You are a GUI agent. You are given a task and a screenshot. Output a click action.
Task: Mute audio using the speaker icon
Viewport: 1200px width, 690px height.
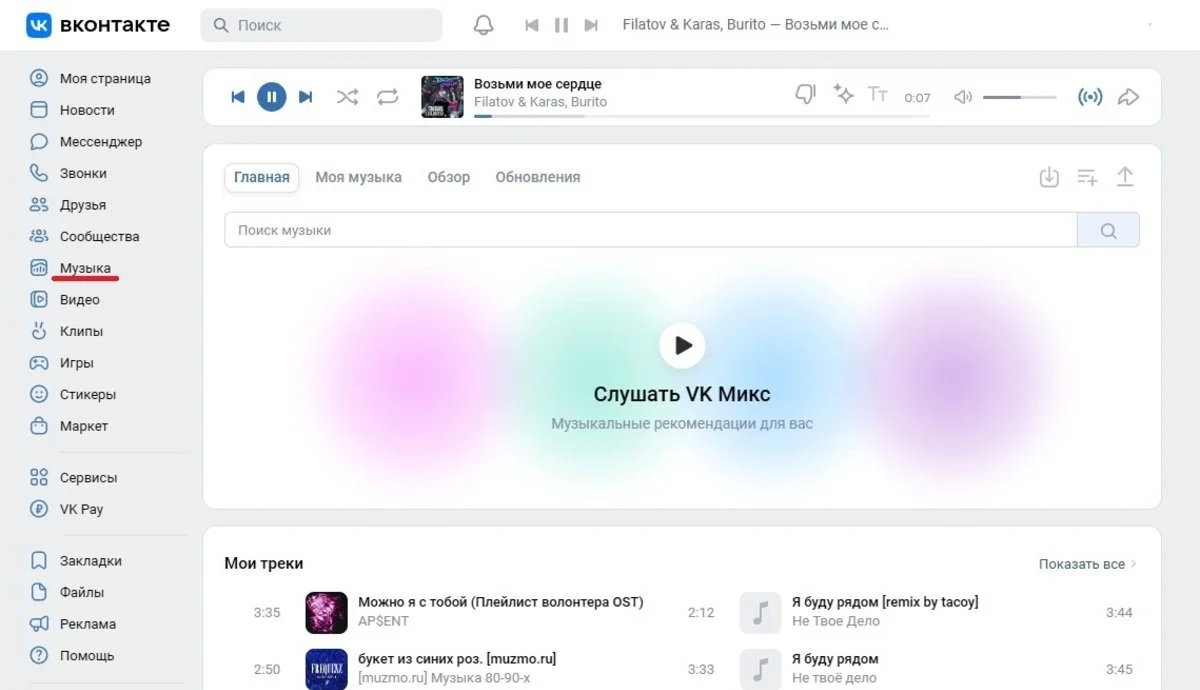pos(962,97)
